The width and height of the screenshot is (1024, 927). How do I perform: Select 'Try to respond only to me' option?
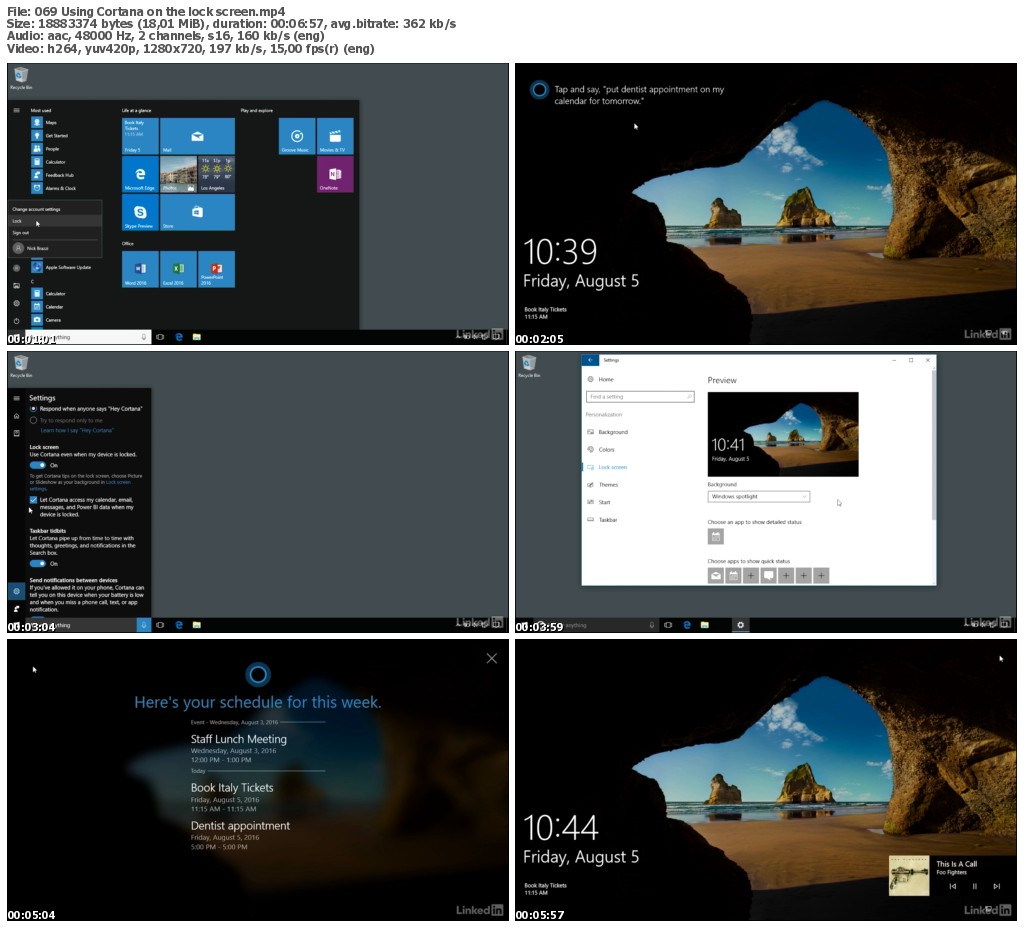(66, 421)
